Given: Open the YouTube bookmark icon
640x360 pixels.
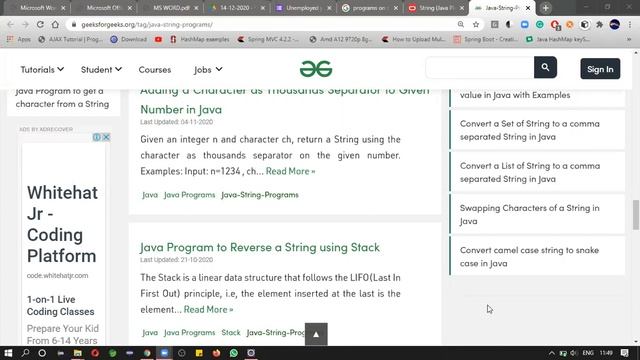Looking at the screenshot, I should (x=158, y=39).
